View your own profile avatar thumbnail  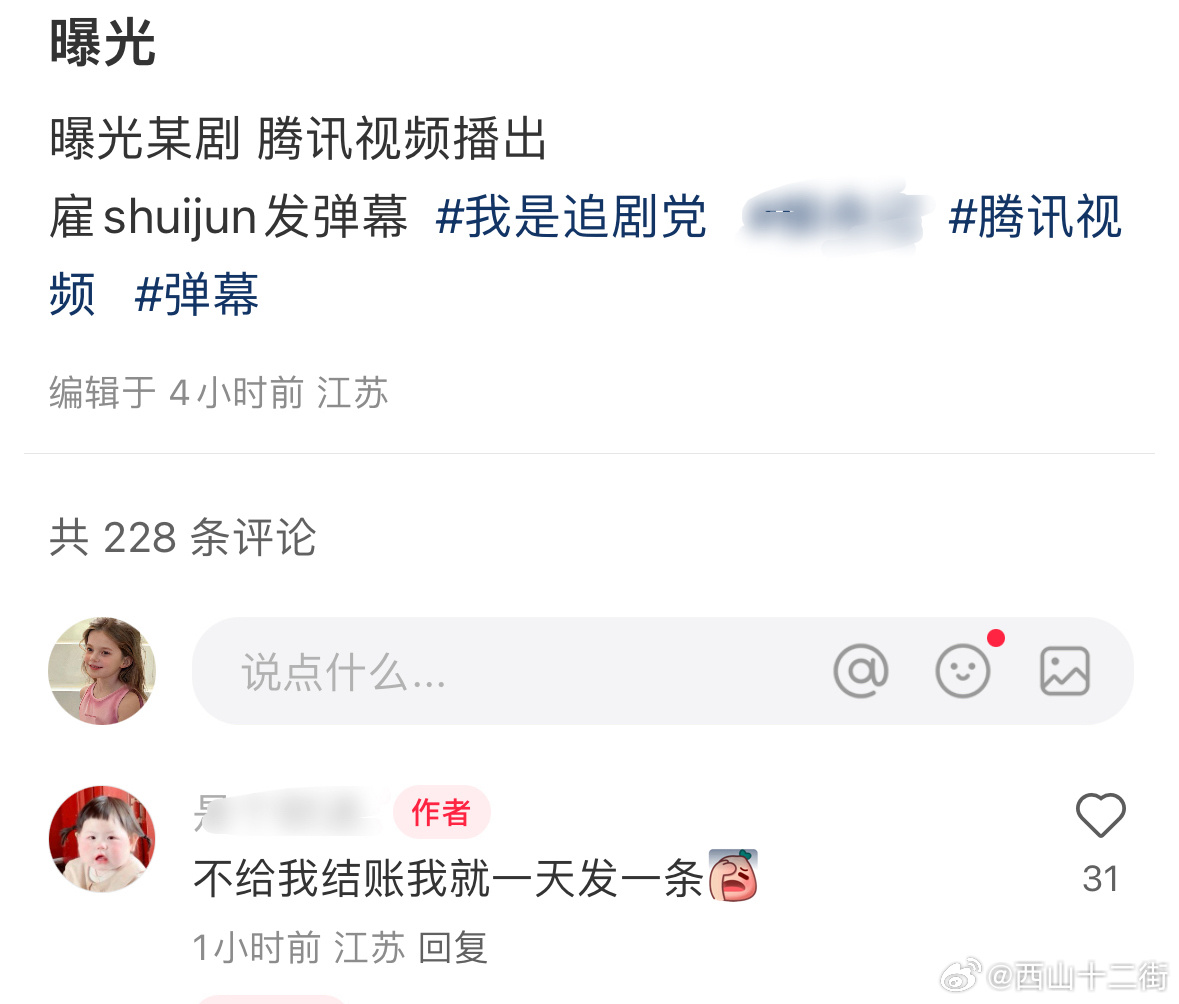102,671
